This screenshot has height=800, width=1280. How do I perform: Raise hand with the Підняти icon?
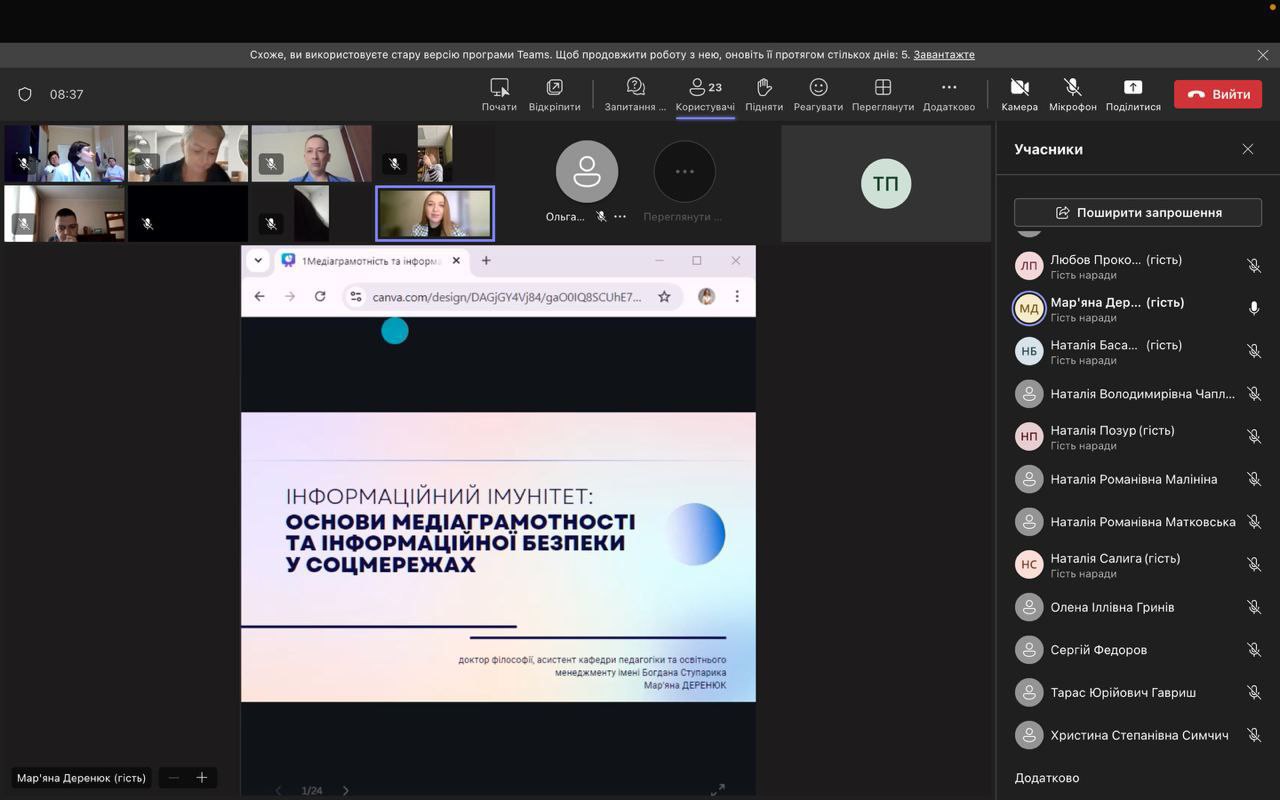click(764, 88)
